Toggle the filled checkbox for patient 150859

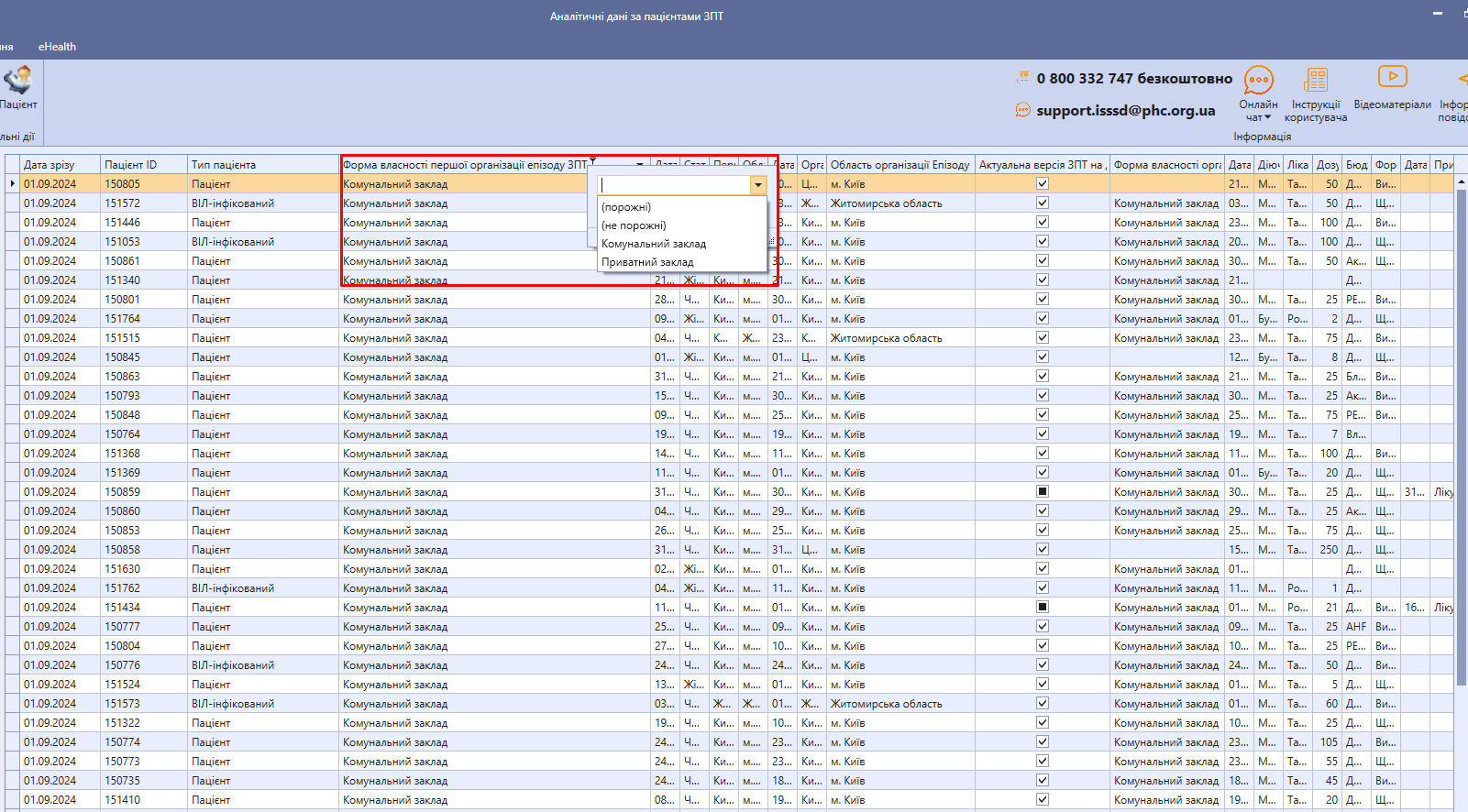coord(1043,491)
